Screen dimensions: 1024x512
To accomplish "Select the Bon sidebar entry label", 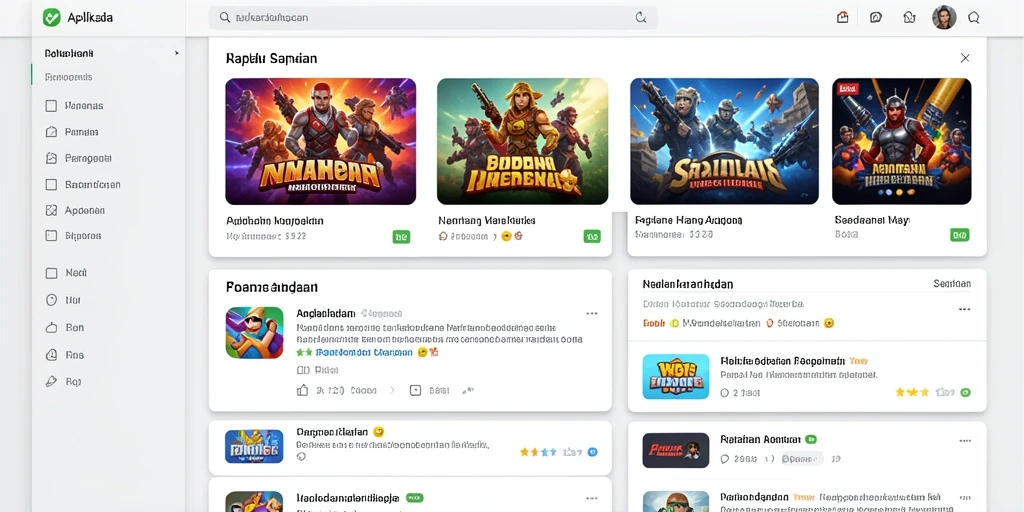I will click(75, 328).
